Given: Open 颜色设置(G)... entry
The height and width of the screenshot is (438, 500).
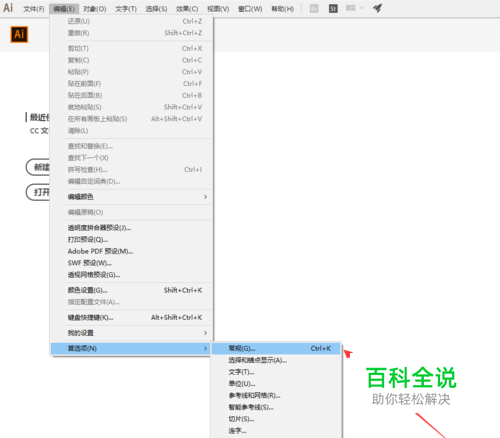Looking at the screenshot, I should pos(132,290).
